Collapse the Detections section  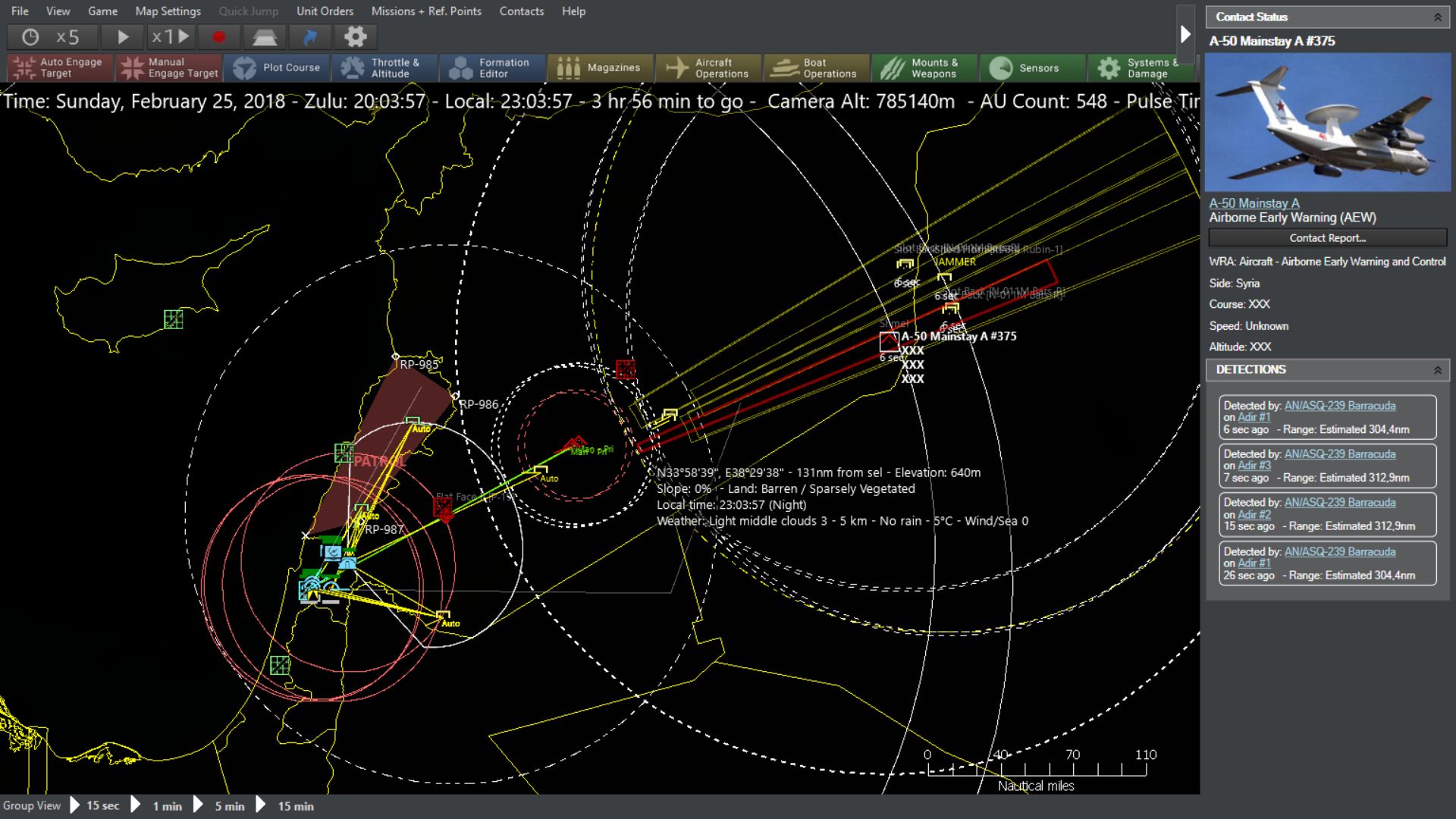pyautogui.click(x=1437, y=370)
